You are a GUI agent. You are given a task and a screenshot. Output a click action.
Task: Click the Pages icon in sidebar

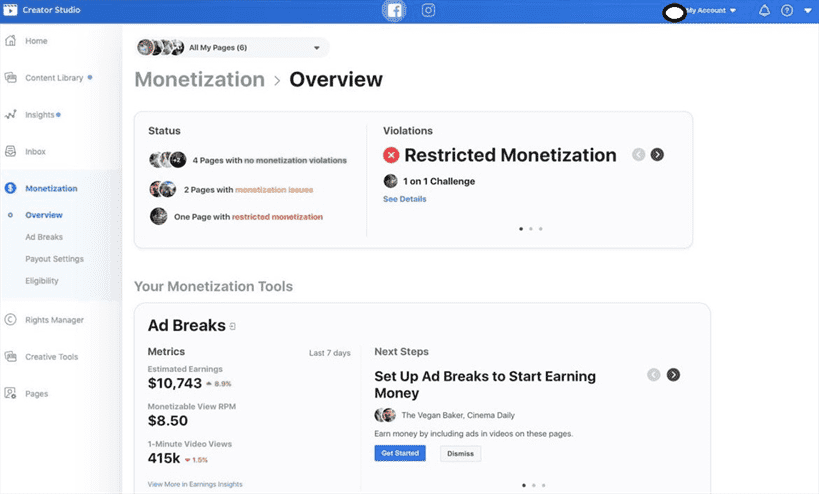(x=10, y=393)
